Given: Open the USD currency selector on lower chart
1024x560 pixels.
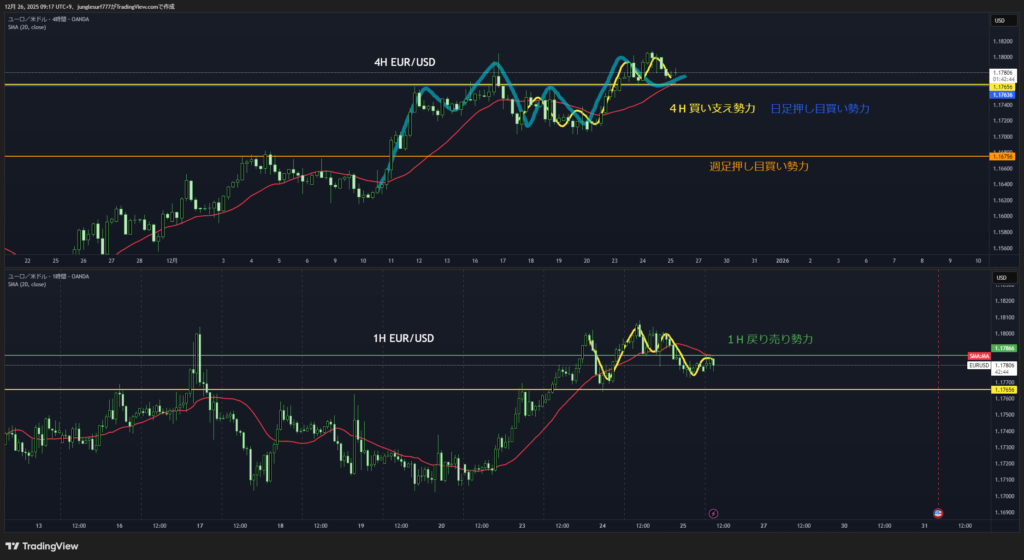Looking at the screenshot, I should 999,277.
